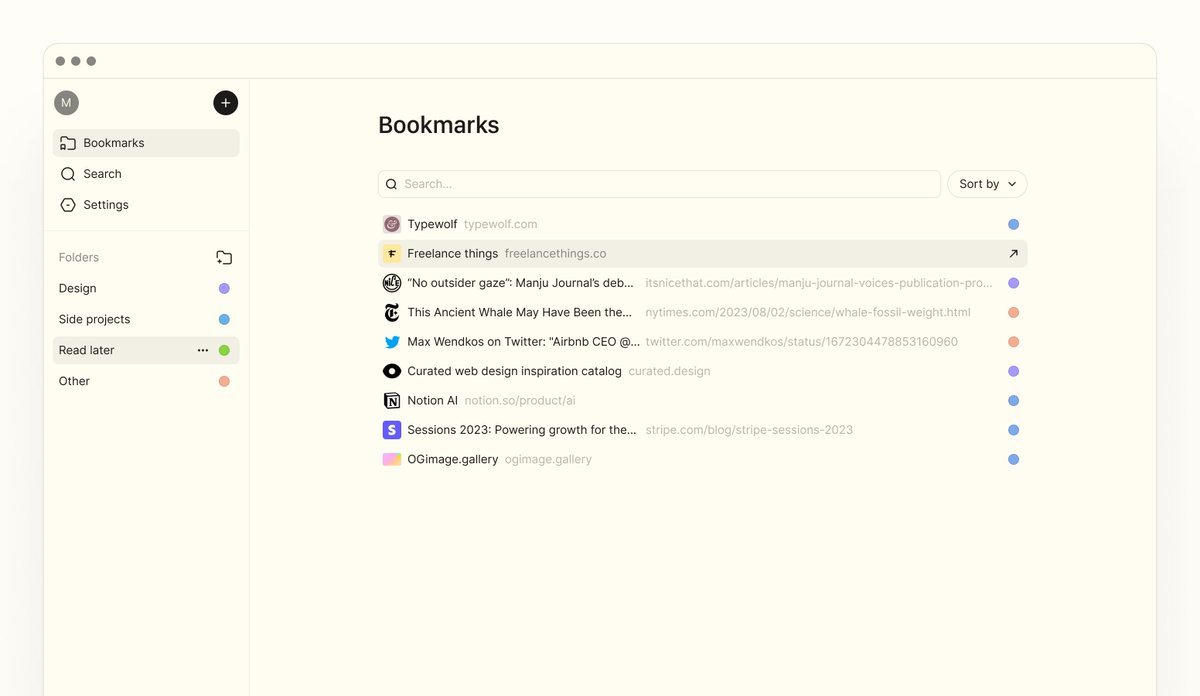Open Settings in the sidebar
Screen dimensions: 1200x696
146,205
